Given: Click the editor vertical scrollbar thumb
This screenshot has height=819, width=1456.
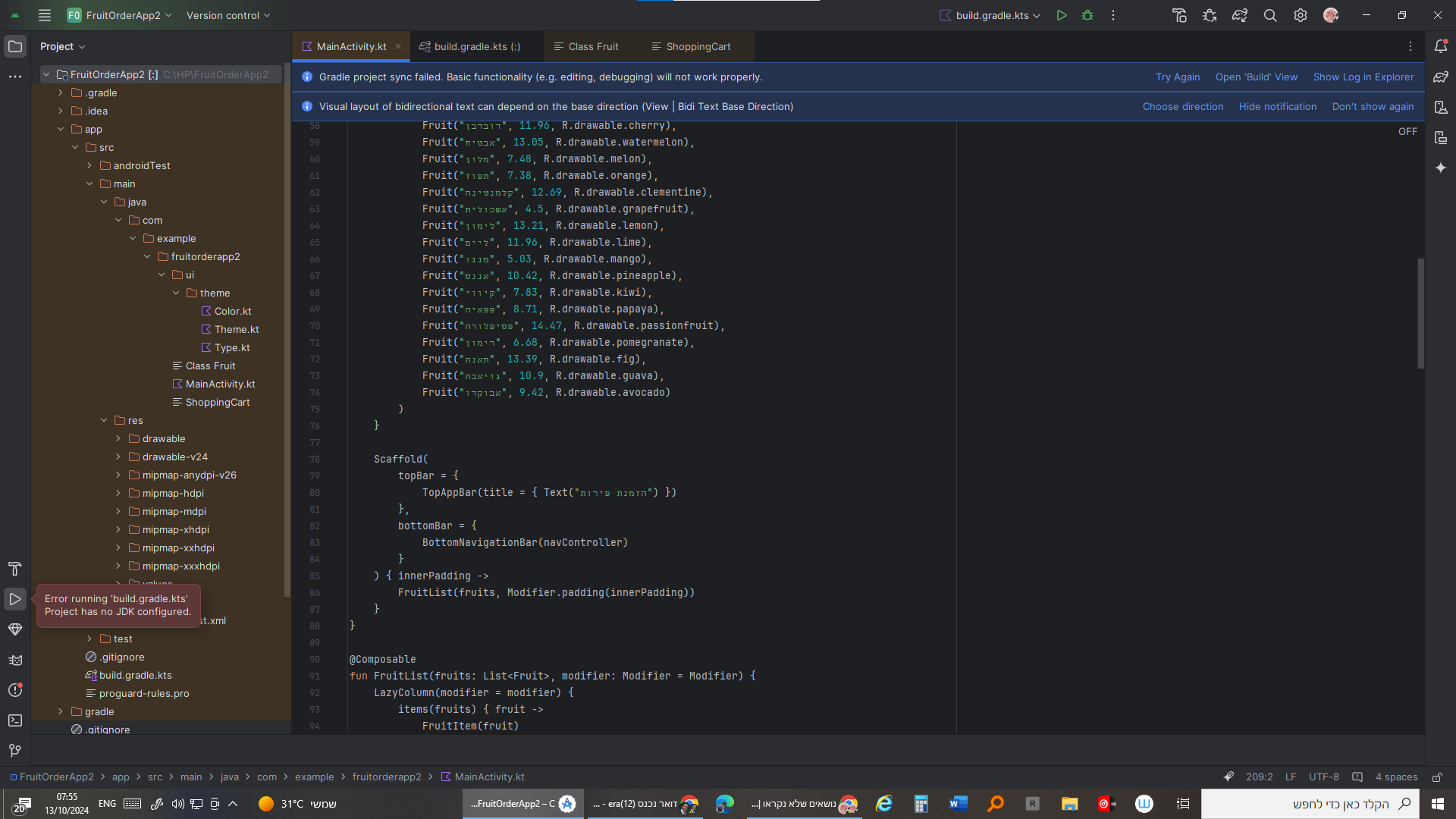Looking at the screenshot, I should [x=1420, y=313].
